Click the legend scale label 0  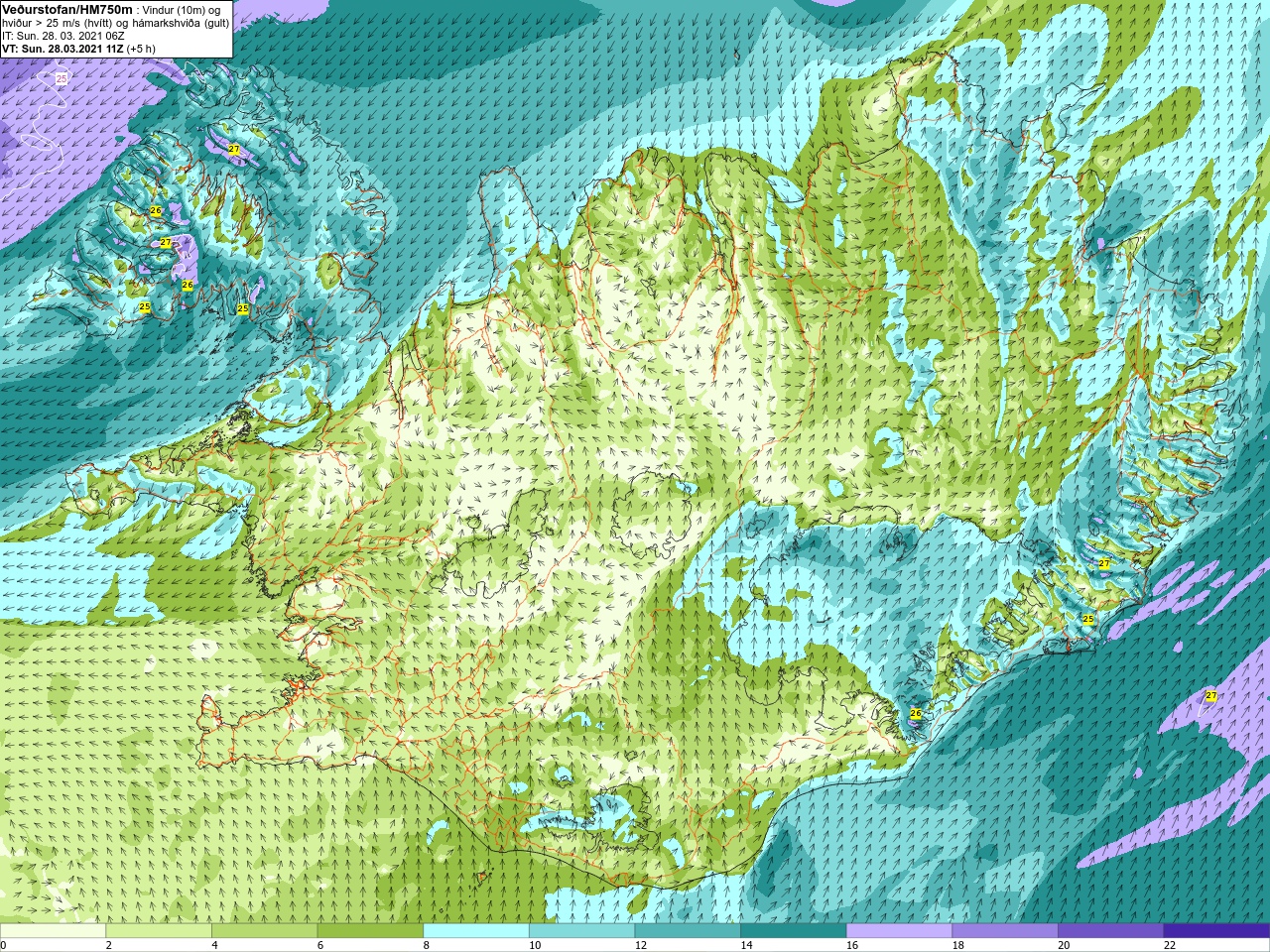click(3, 945)
